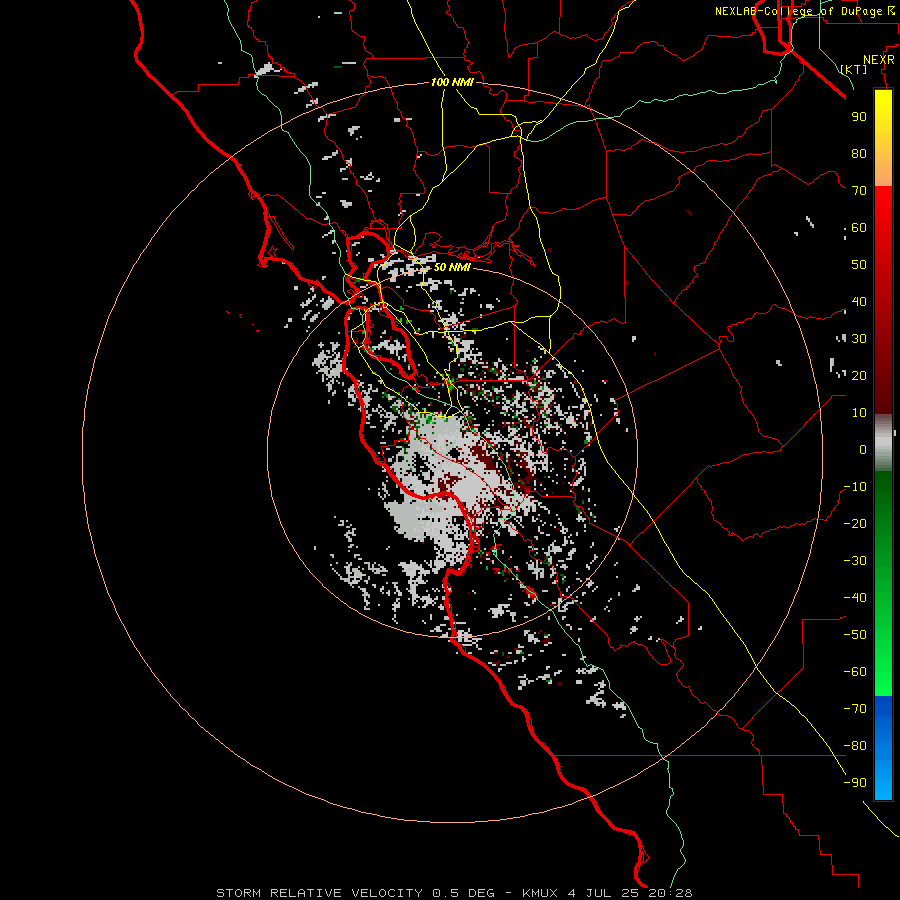Image resolution: width=900 pixels, height=900 pixels.
Task: Click the 90 value on the velocity scale
Action: coord(859,117)
